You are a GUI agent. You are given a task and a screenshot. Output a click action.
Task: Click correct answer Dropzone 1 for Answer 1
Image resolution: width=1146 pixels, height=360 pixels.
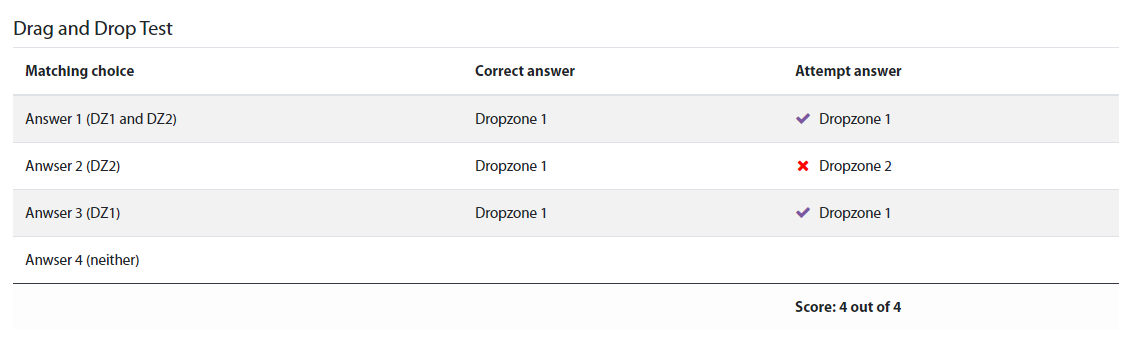click(511, 118)
